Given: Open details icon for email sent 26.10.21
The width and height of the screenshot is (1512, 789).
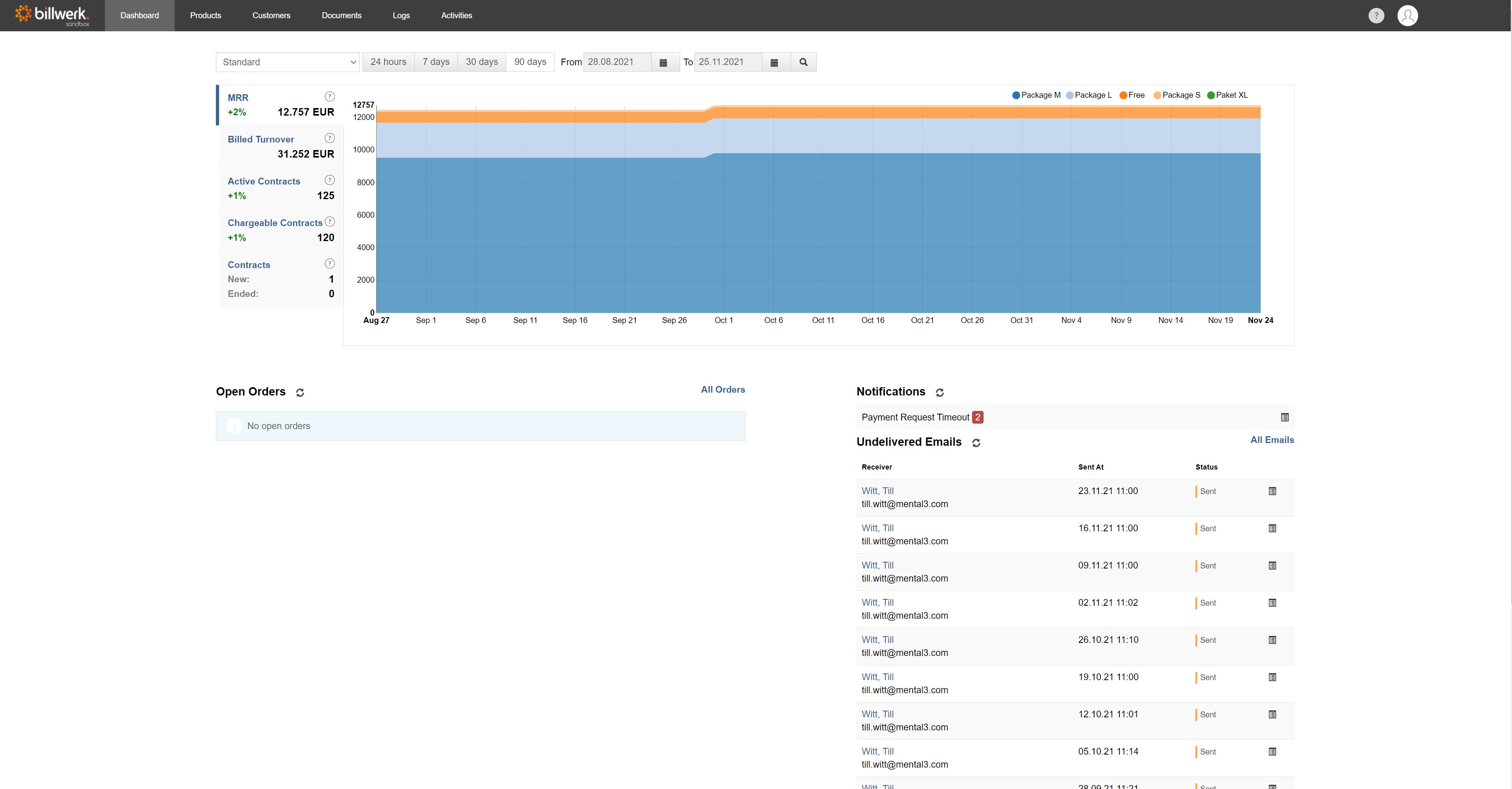Looking at the screenshot, I should point(1272,640).
